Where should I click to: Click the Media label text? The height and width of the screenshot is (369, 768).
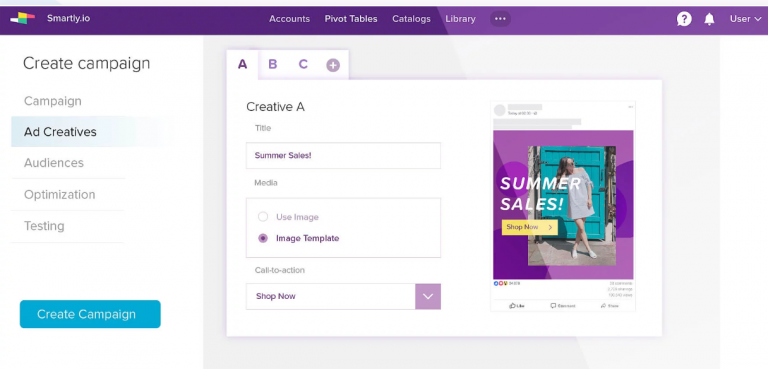pos(266,183)
